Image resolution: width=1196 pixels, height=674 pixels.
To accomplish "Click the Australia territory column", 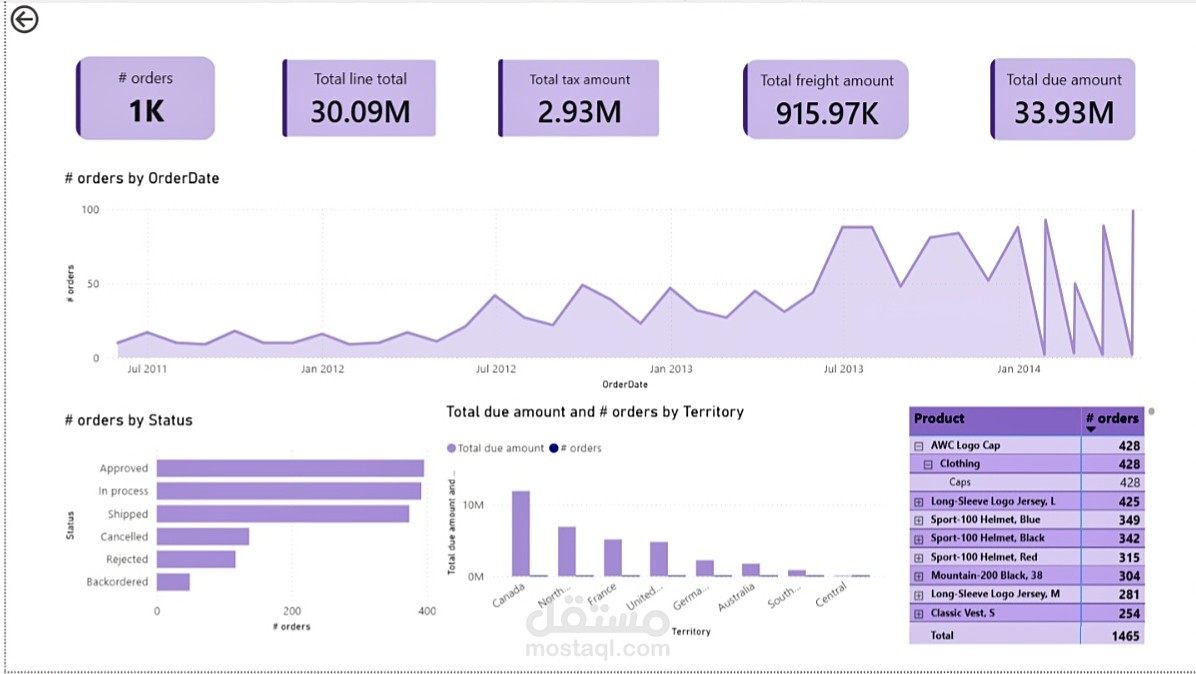I will (751, 570).
